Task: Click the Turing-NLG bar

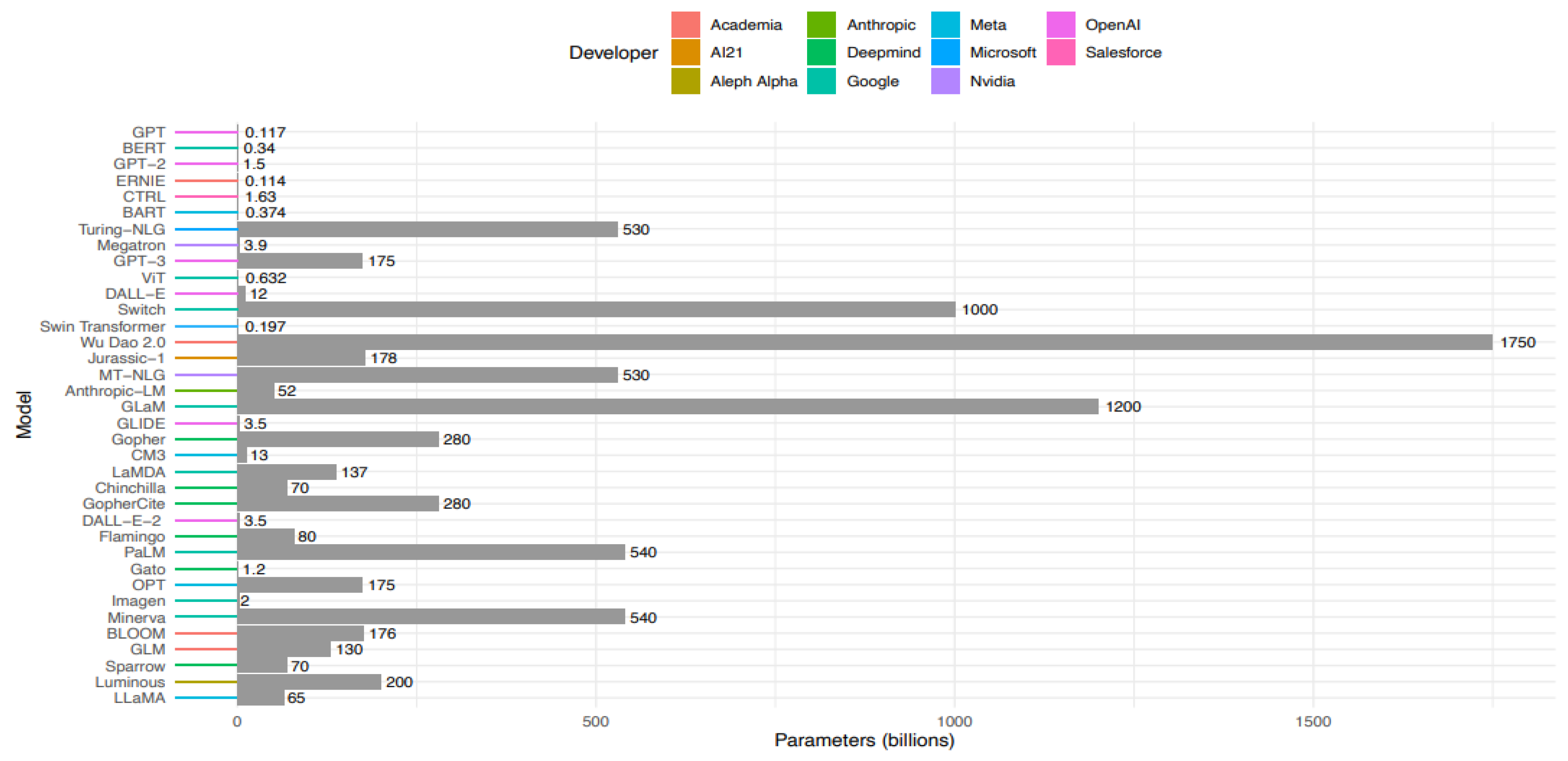Action: 427,230
